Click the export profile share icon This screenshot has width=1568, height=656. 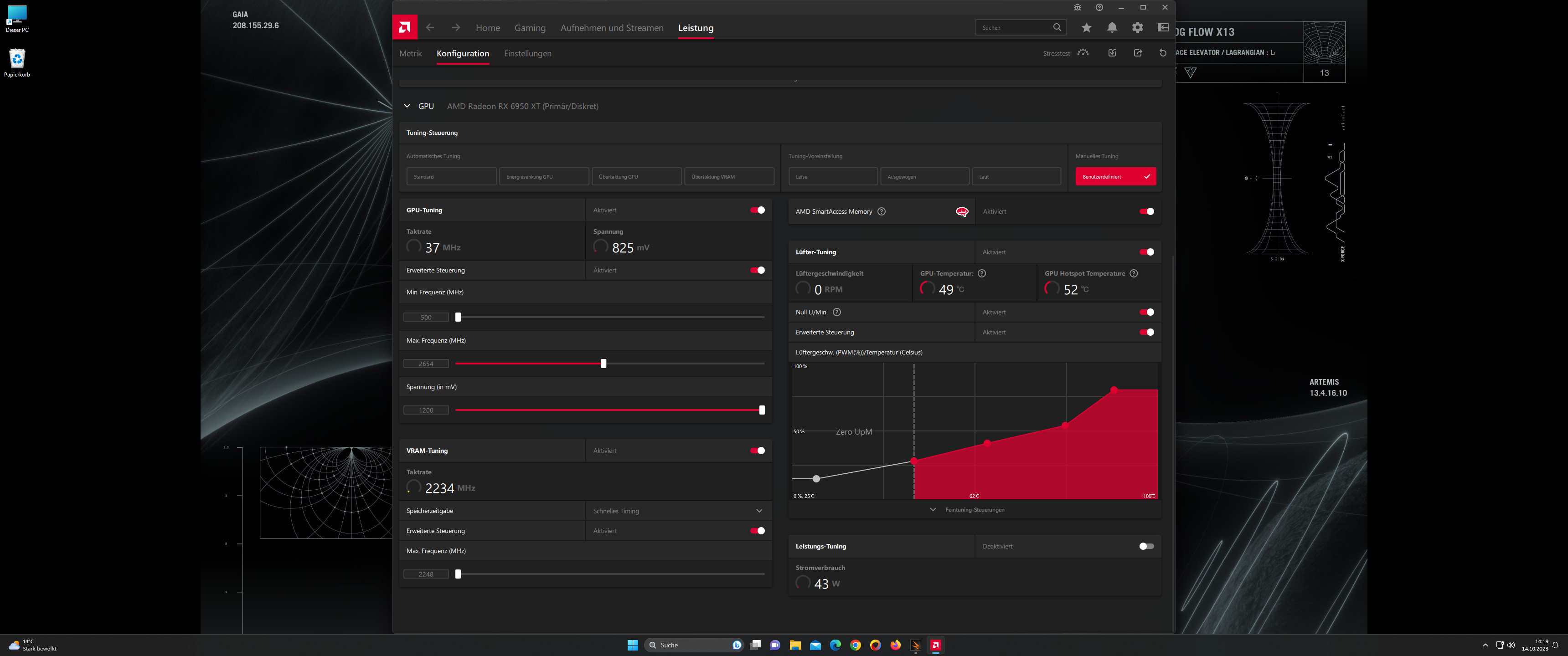1138,53
